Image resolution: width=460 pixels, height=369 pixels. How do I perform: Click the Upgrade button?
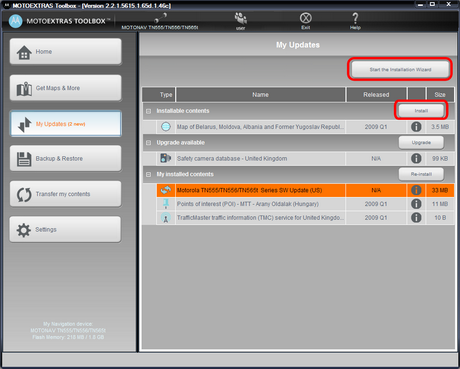coord(421,142)
